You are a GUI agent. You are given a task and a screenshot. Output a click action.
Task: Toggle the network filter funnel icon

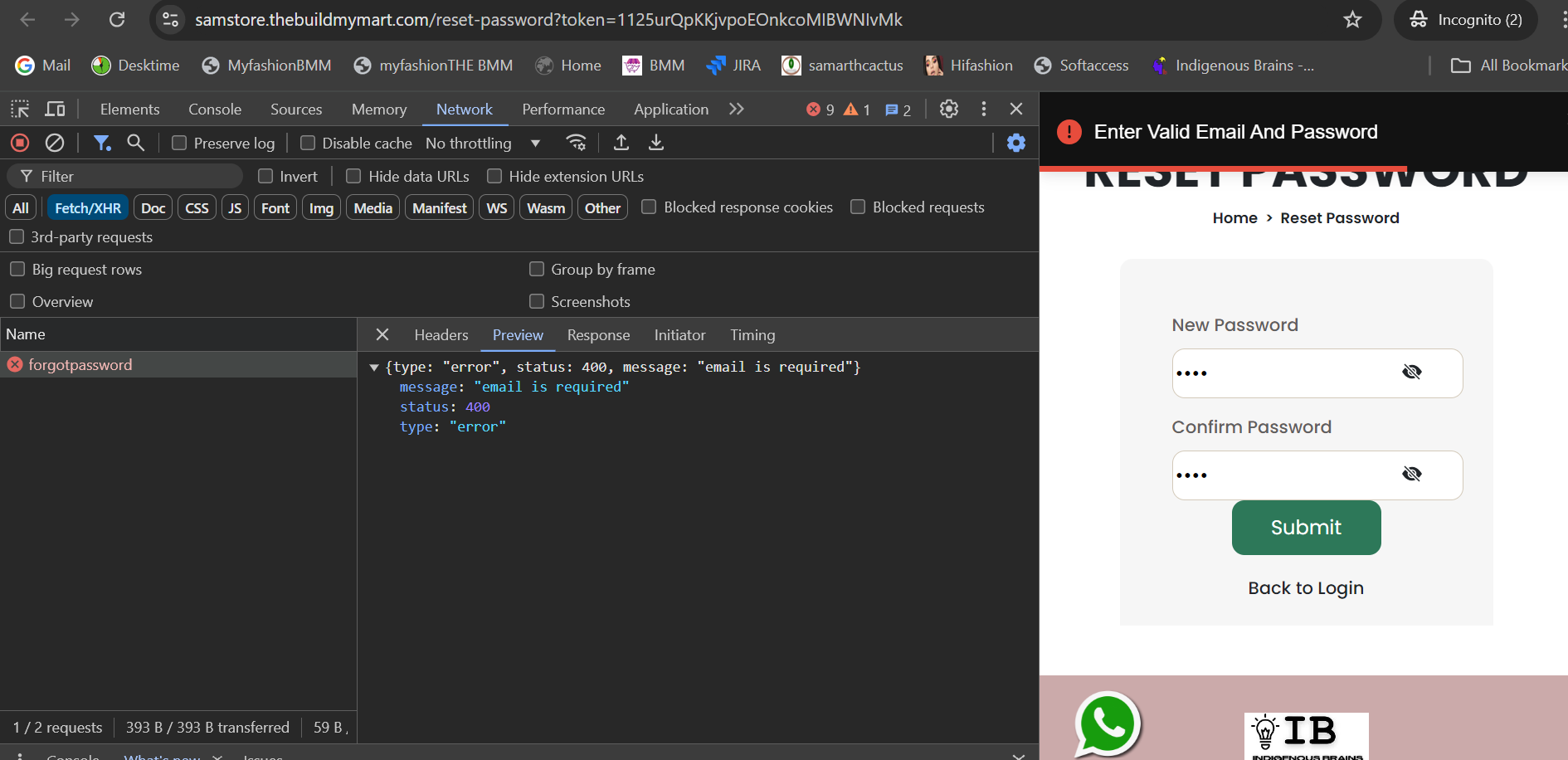pos(102,143)
